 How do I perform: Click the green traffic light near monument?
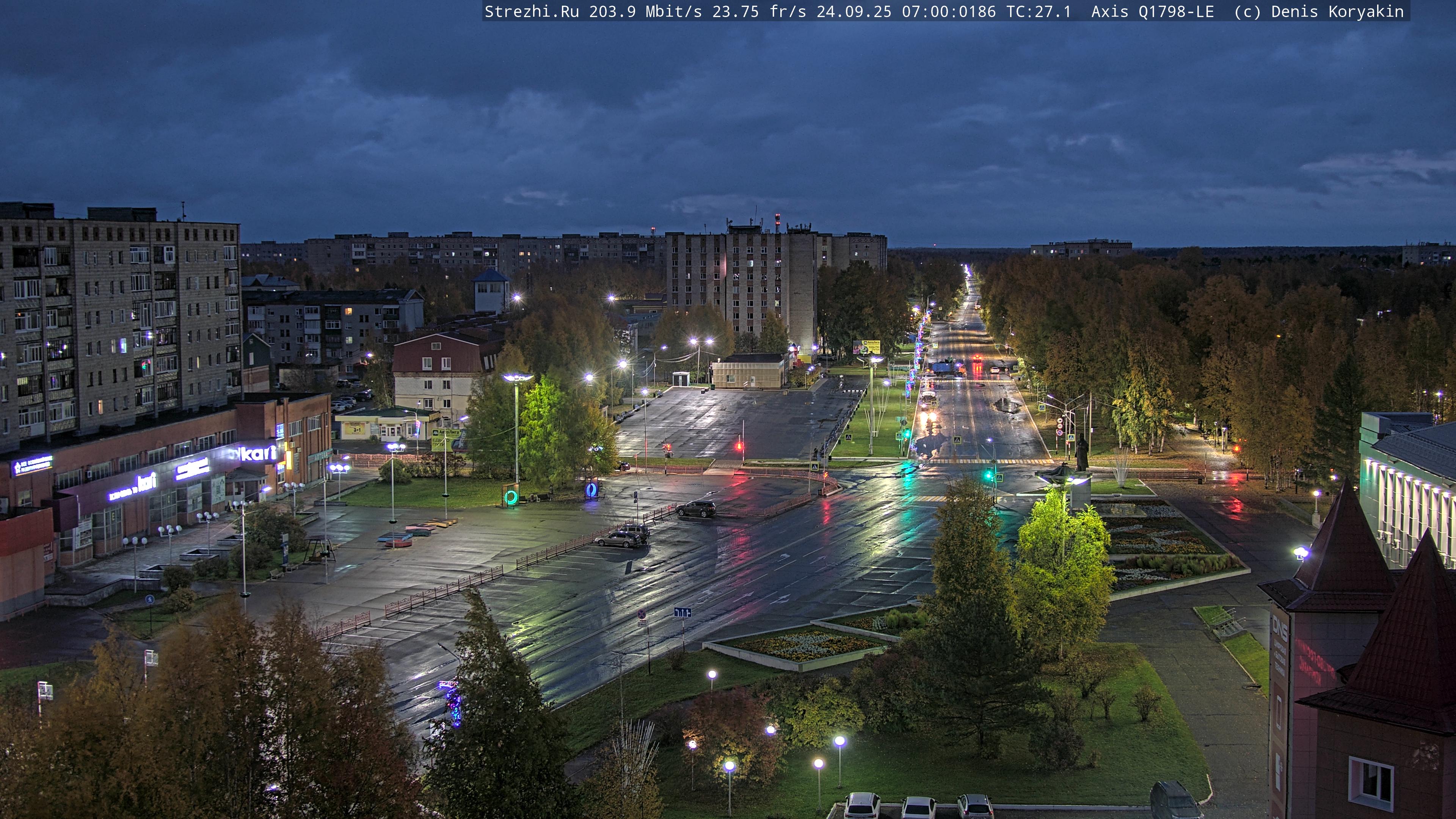tap(989, 477)
